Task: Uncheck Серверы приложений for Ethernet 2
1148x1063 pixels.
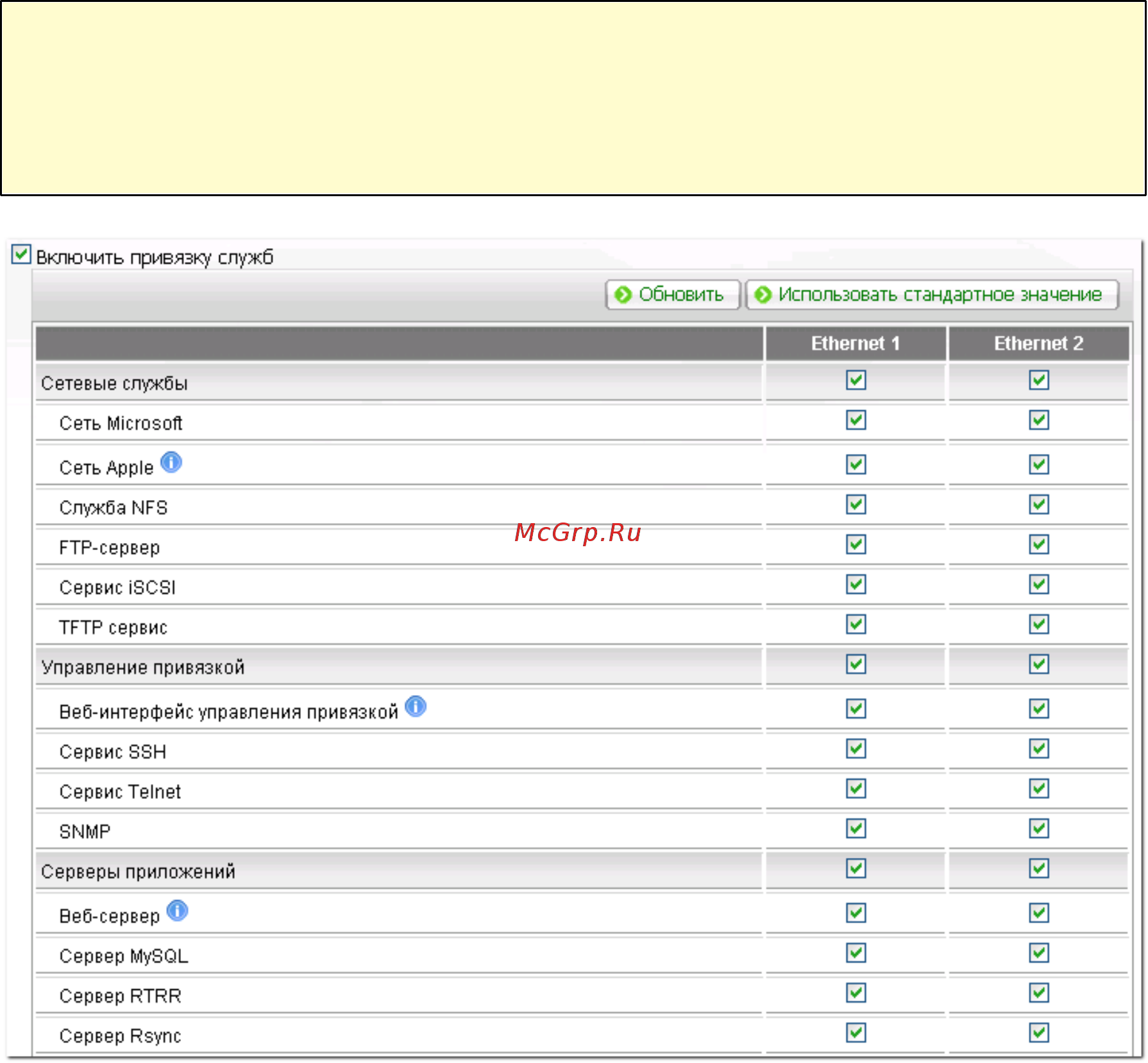Action: [x=1039, y=868]
